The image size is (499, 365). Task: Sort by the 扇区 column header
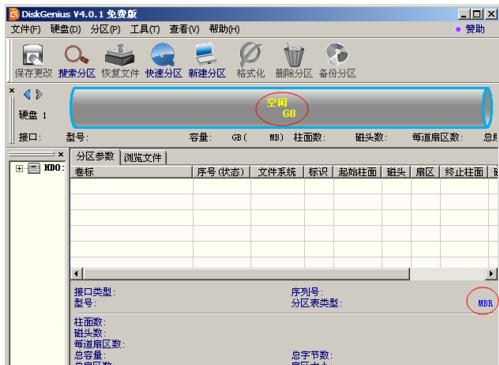pos(425,172)
